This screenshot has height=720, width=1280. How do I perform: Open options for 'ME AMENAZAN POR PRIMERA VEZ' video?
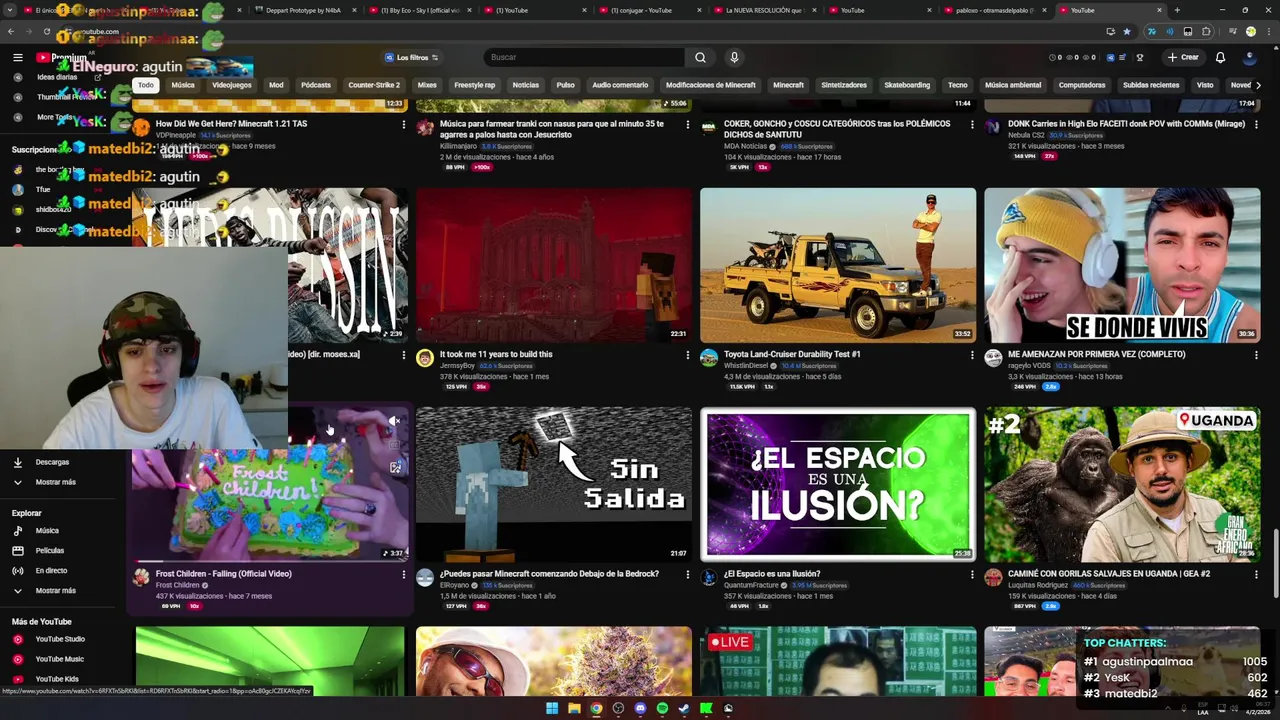tap(1256, 354)
